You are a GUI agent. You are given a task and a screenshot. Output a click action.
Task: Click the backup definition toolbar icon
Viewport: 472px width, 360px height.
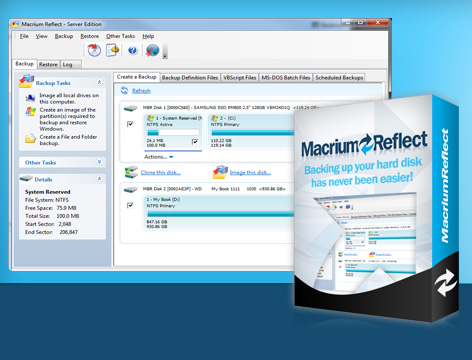tap(113, 50)
